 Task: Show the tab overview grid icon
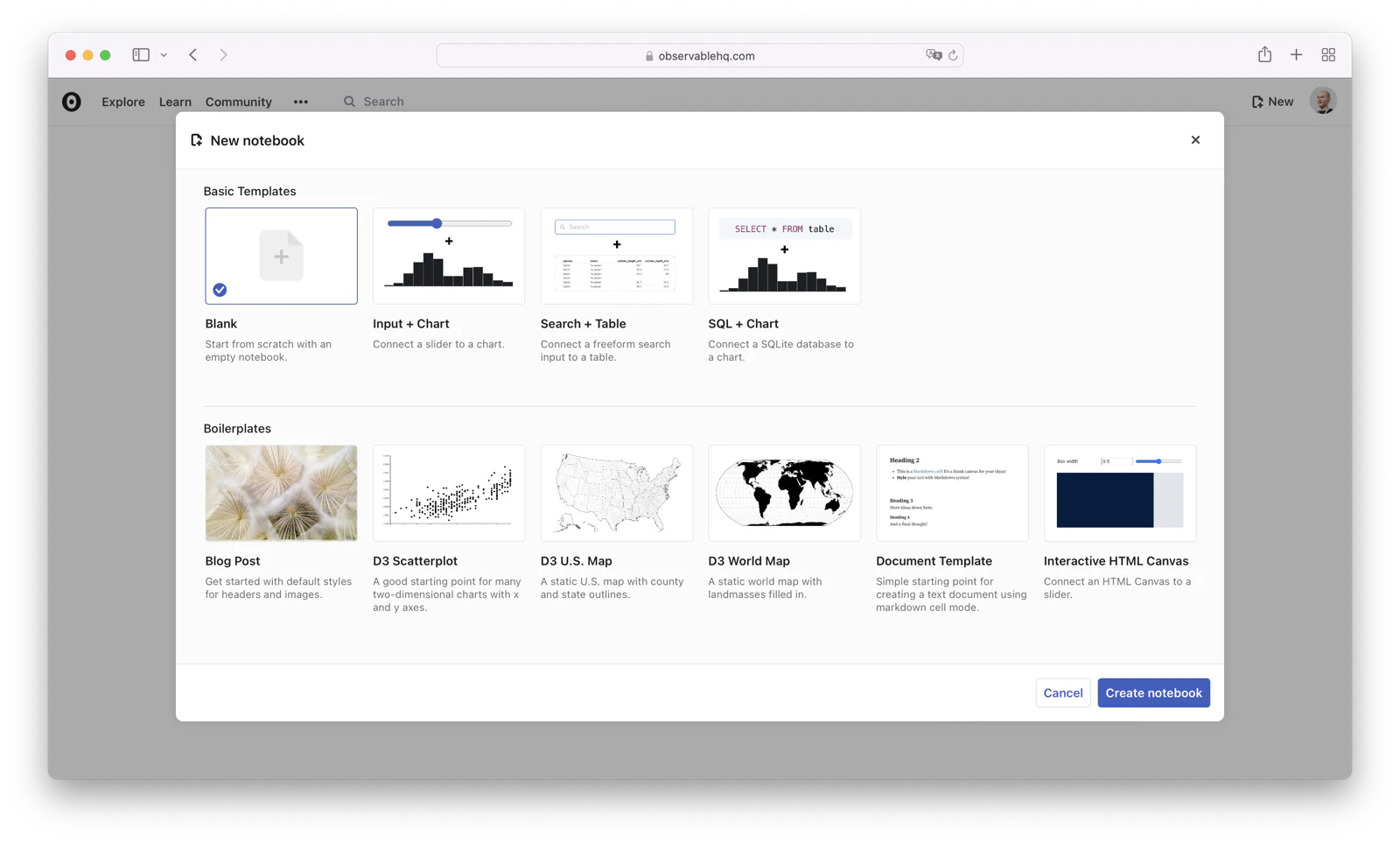point(1328,54)
